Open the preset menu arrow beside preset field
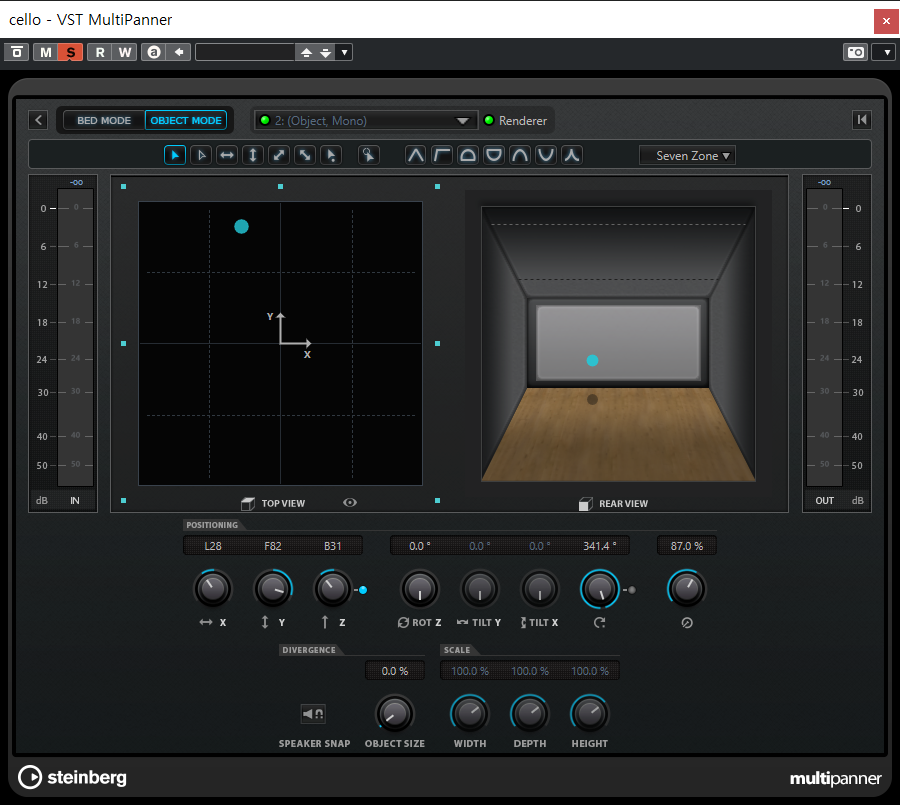This screenshot has width=900, height=805. (344, 52)
